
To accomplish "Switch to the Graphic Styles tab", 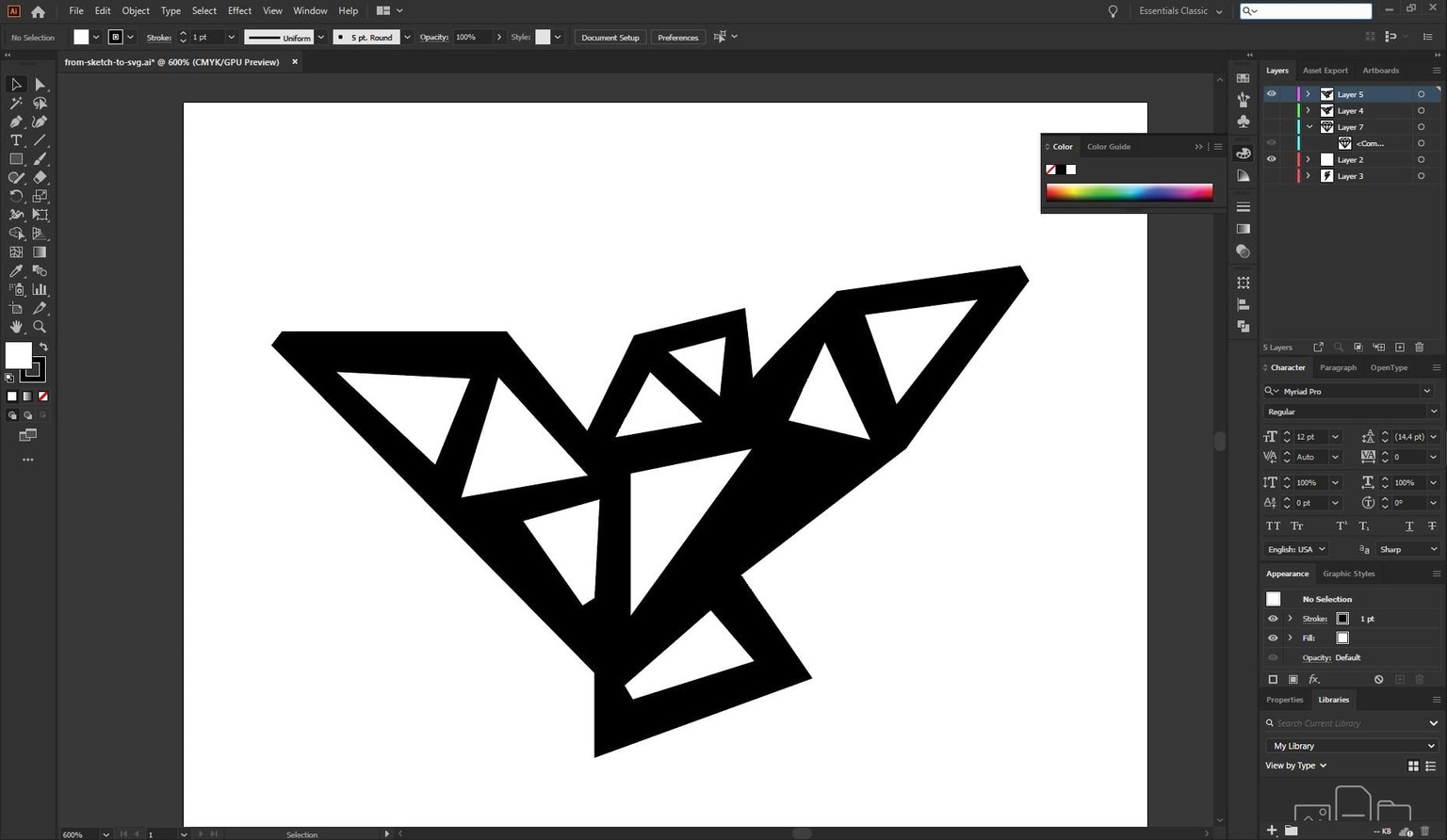I will [x=1348, y=573].
